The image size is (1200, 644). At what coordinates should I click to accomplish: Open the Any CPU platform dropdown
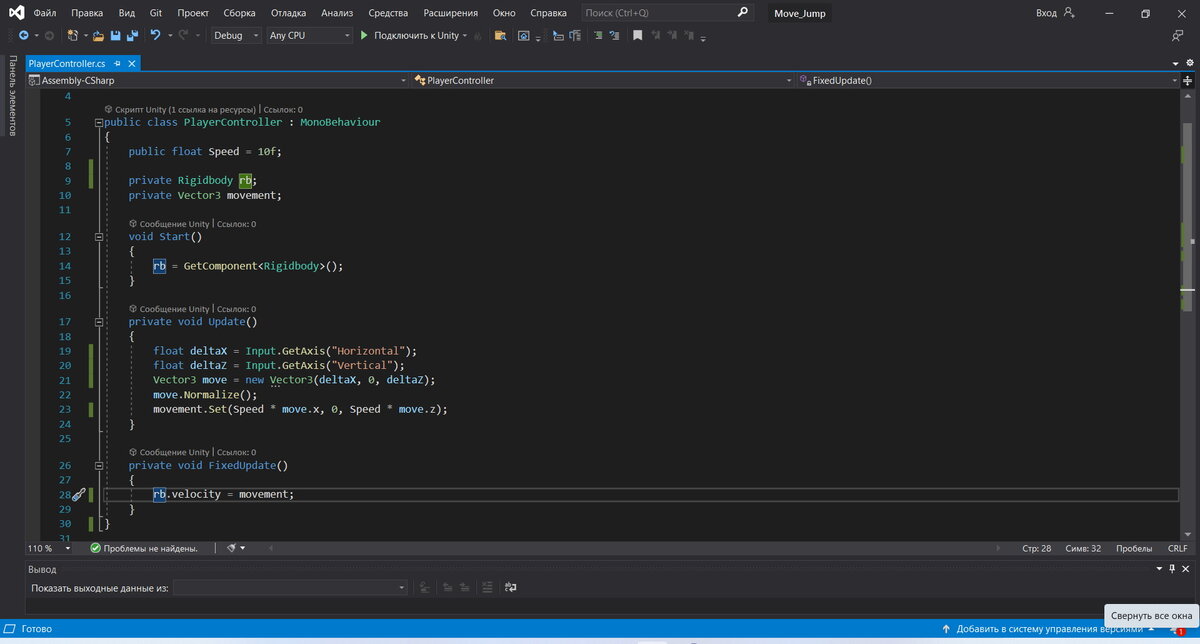click(x=310, y=35)
